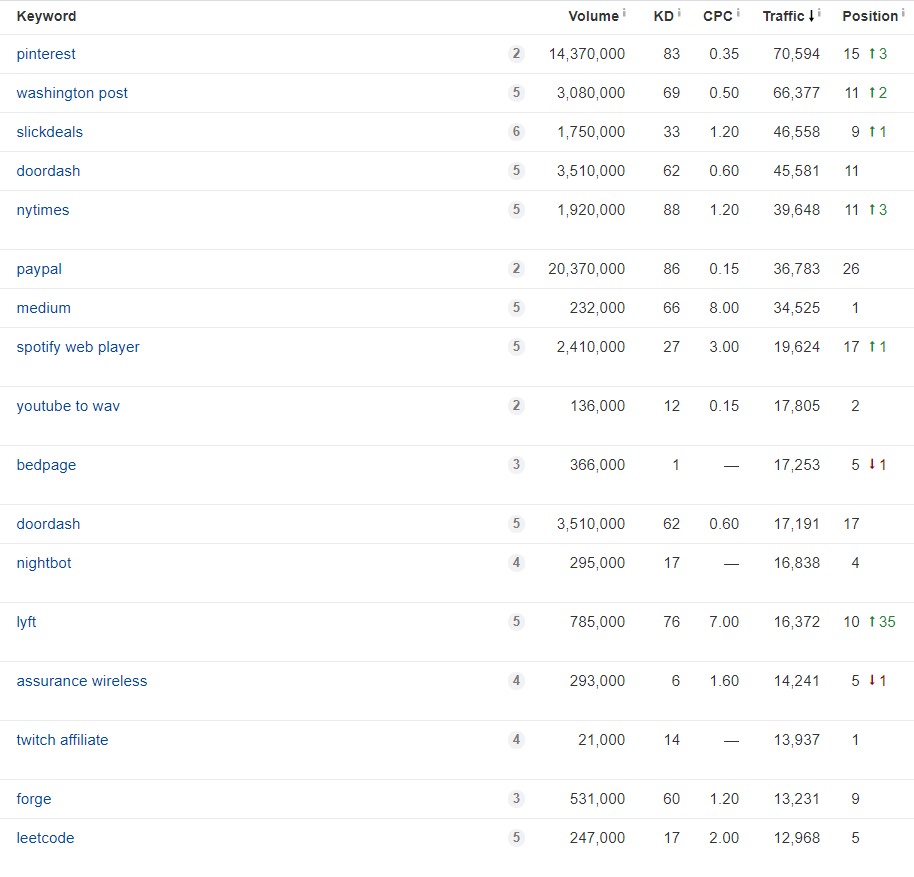Open the pinterest keyword link
The height and width of the screenshot is (877, 914).
46,54
